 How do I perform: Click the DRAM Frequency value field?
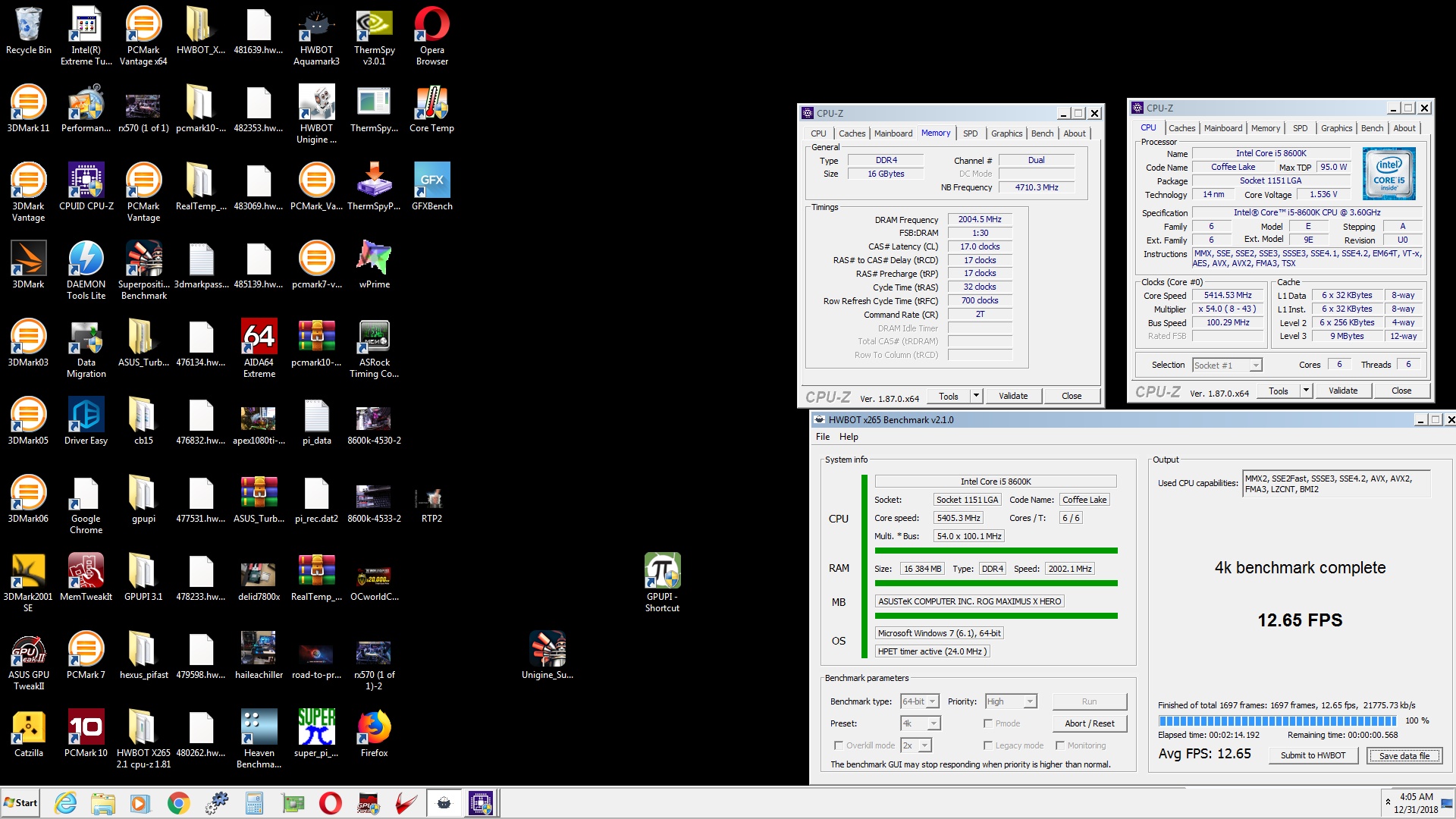(980, 219)
